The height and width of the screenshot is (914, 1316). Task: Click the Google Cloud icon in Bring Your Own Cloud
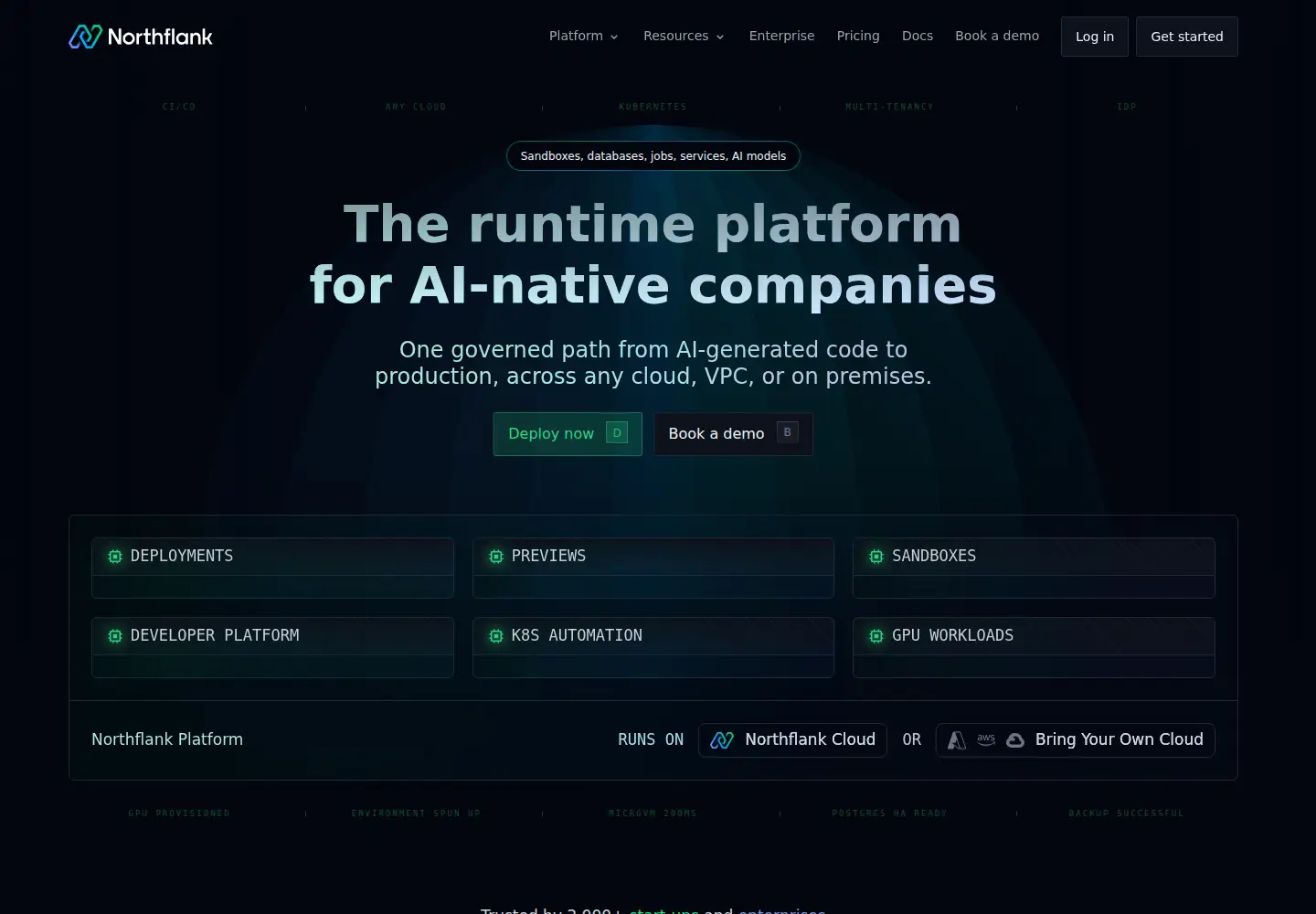(1015, 740)
